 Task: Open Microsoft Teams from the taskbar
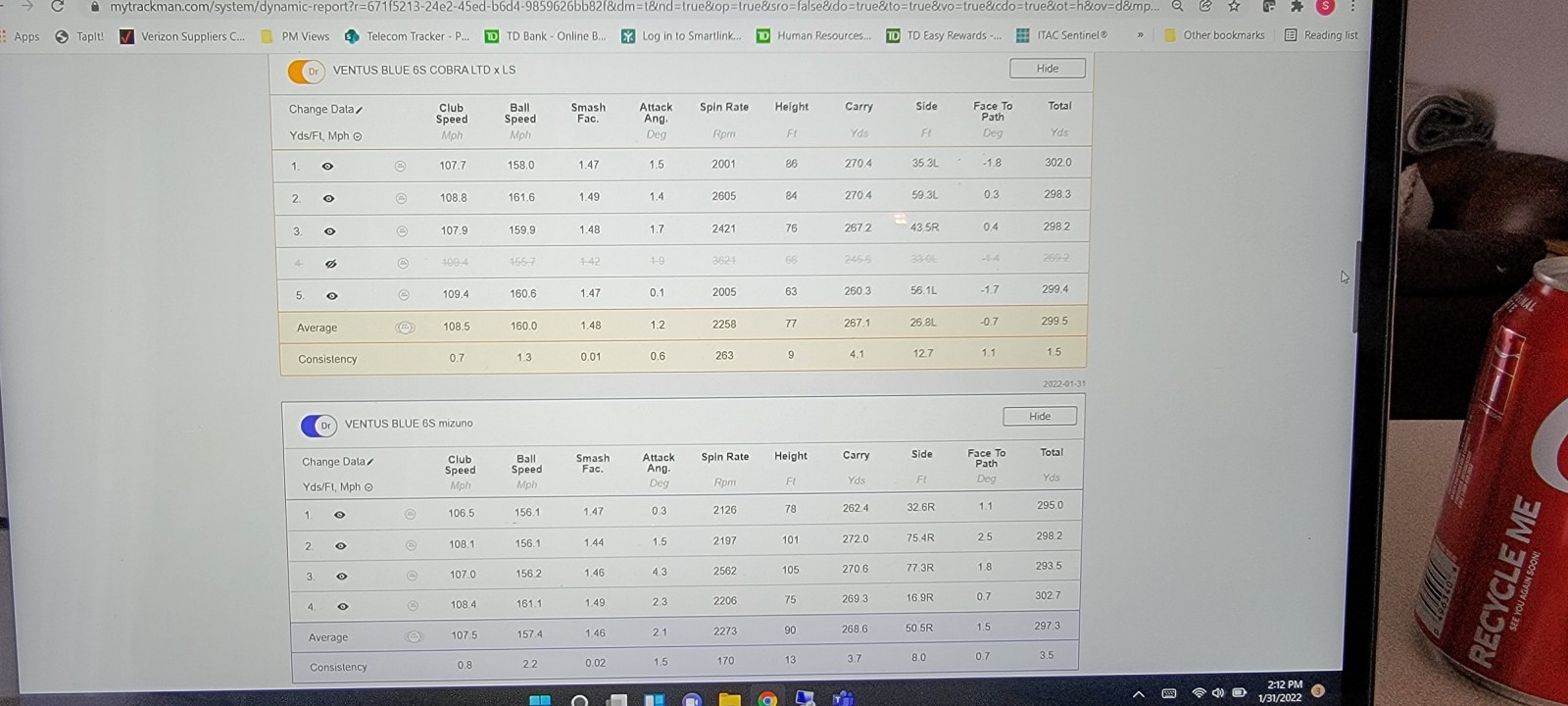[x=842, y=699]
